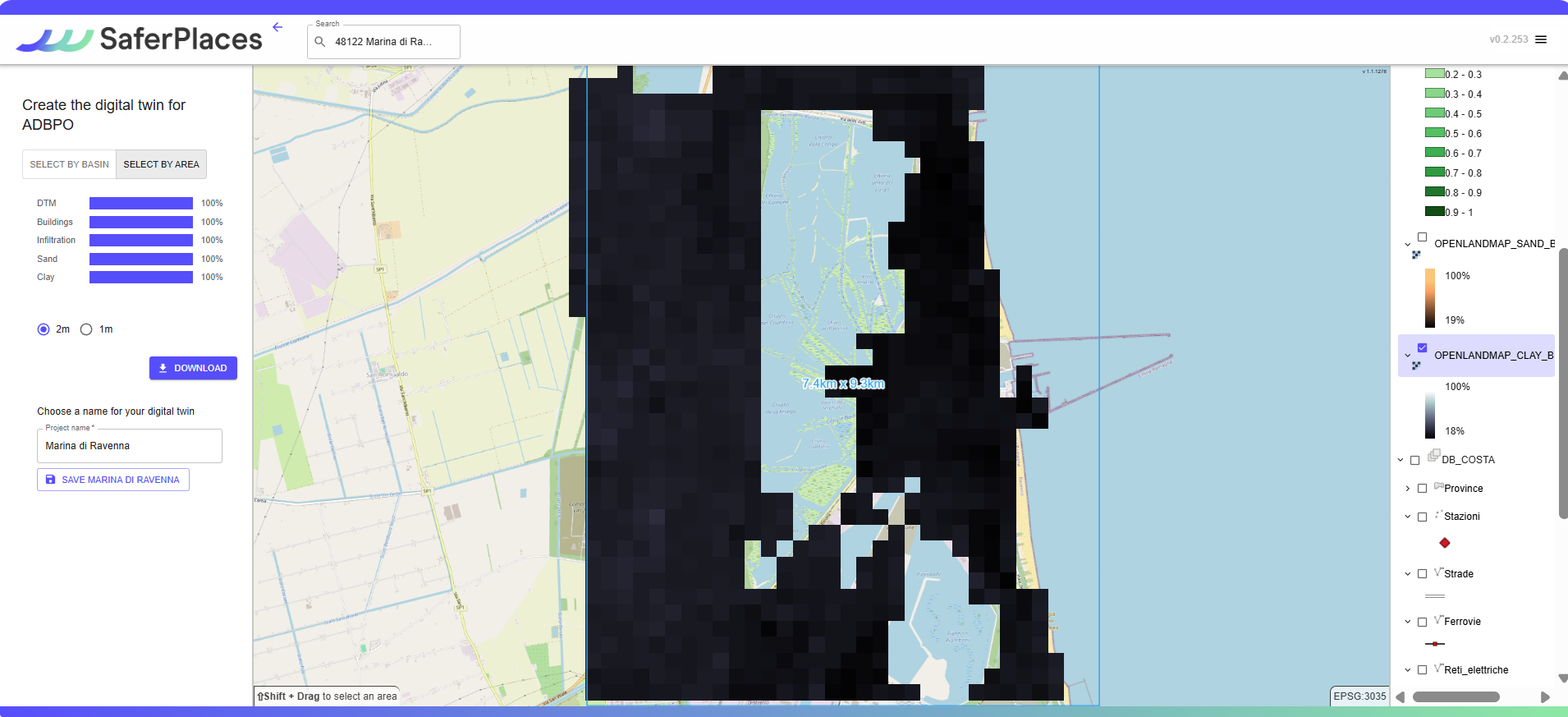Image resolution: width=1568 pixels, height=717 pixels.
Task: Click the Ferrovie line symbol in the legend
Action: pyautogui.click(x=1434, y=644)
